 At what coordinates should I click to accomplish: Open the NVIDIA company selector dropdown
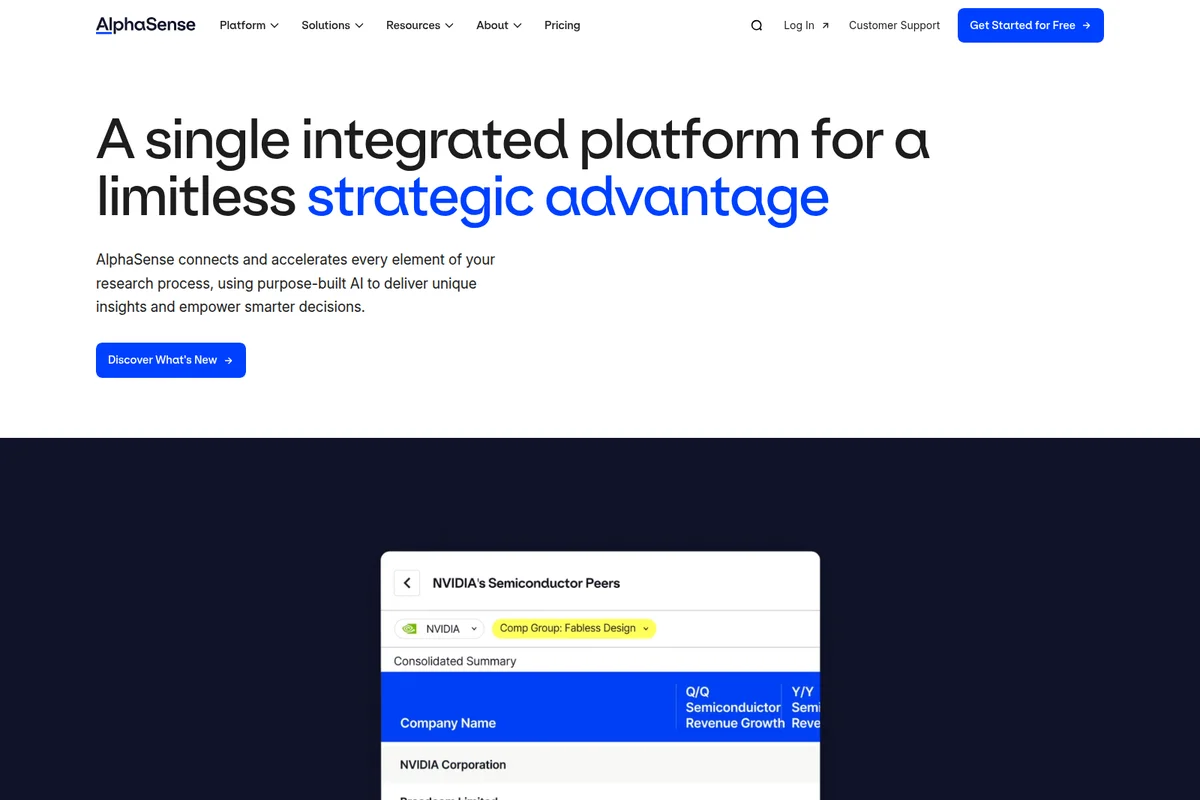(x=472, y=629)
